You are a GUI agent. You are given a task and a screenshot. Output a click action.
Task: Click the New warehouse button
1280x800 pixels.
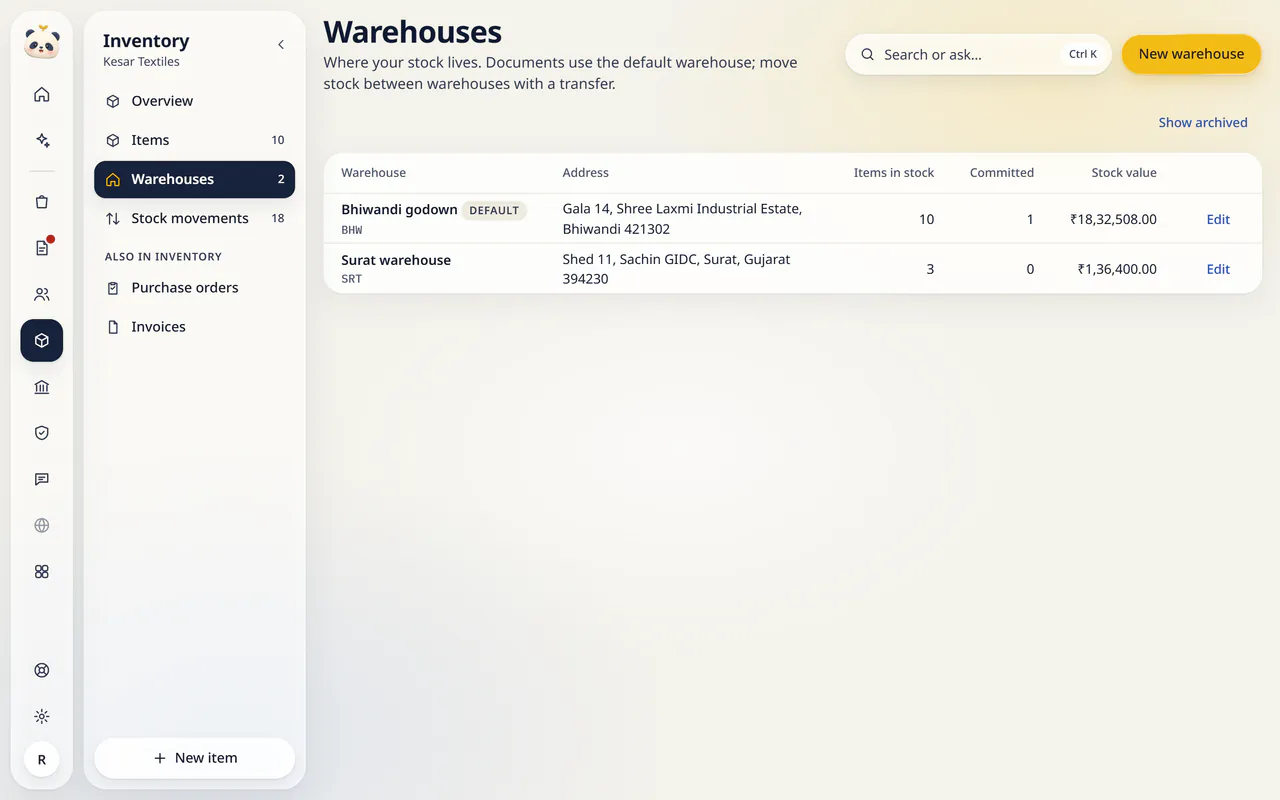(x=1191, y=54)
